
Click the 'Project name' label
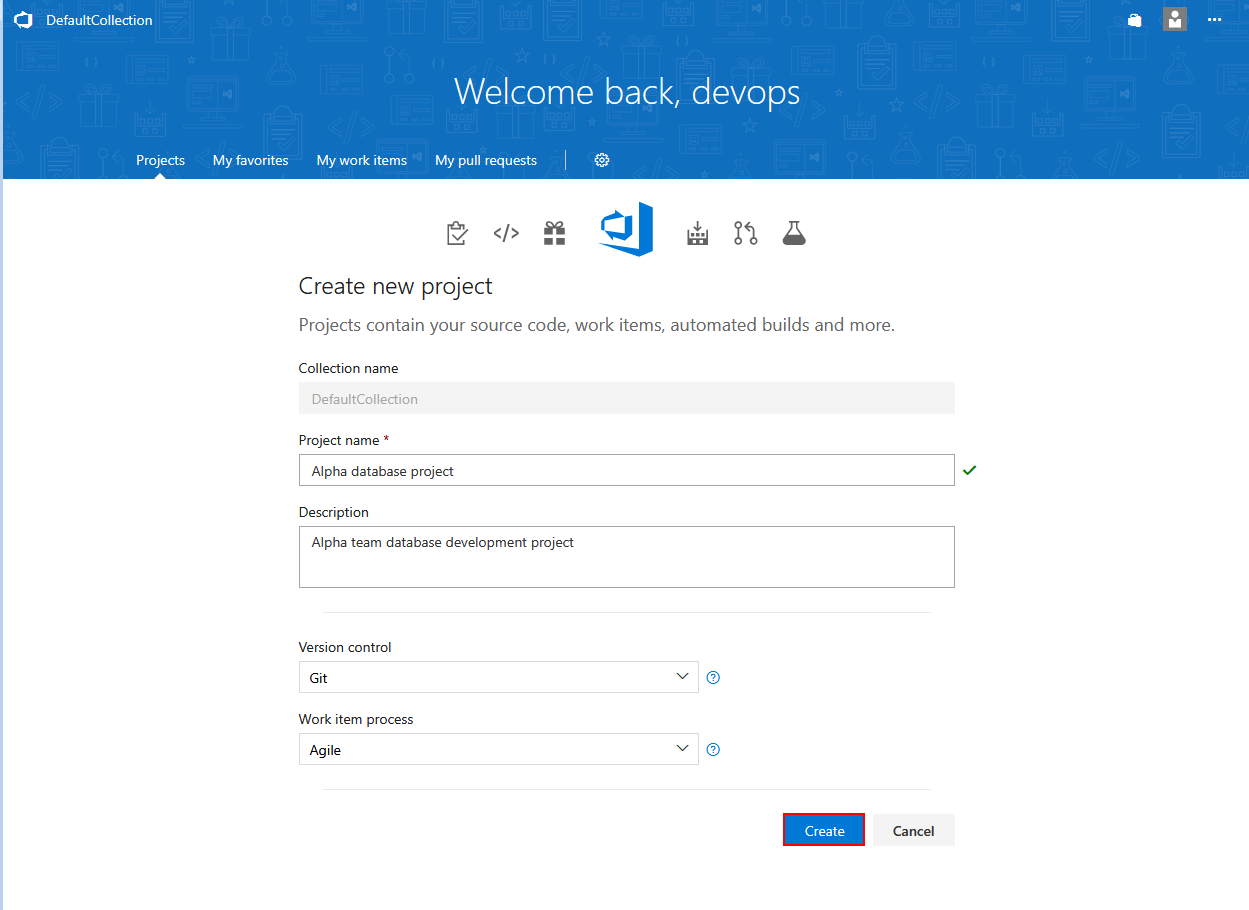pos(339,440)
